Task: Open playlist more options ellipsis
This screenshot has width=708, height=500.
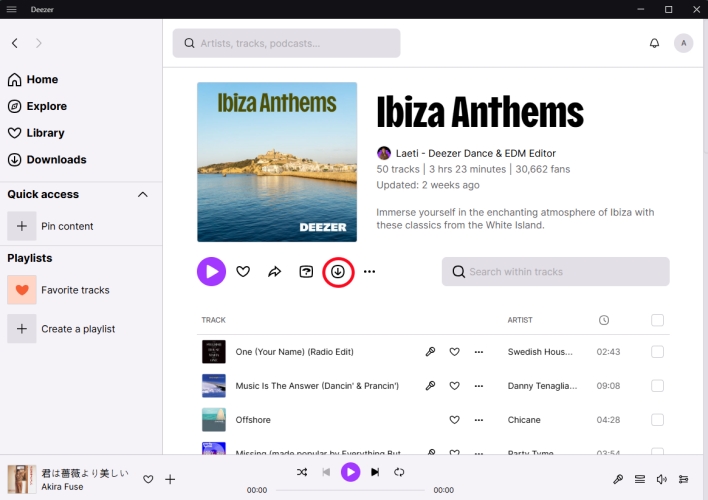Action: [x=369, y=271]
